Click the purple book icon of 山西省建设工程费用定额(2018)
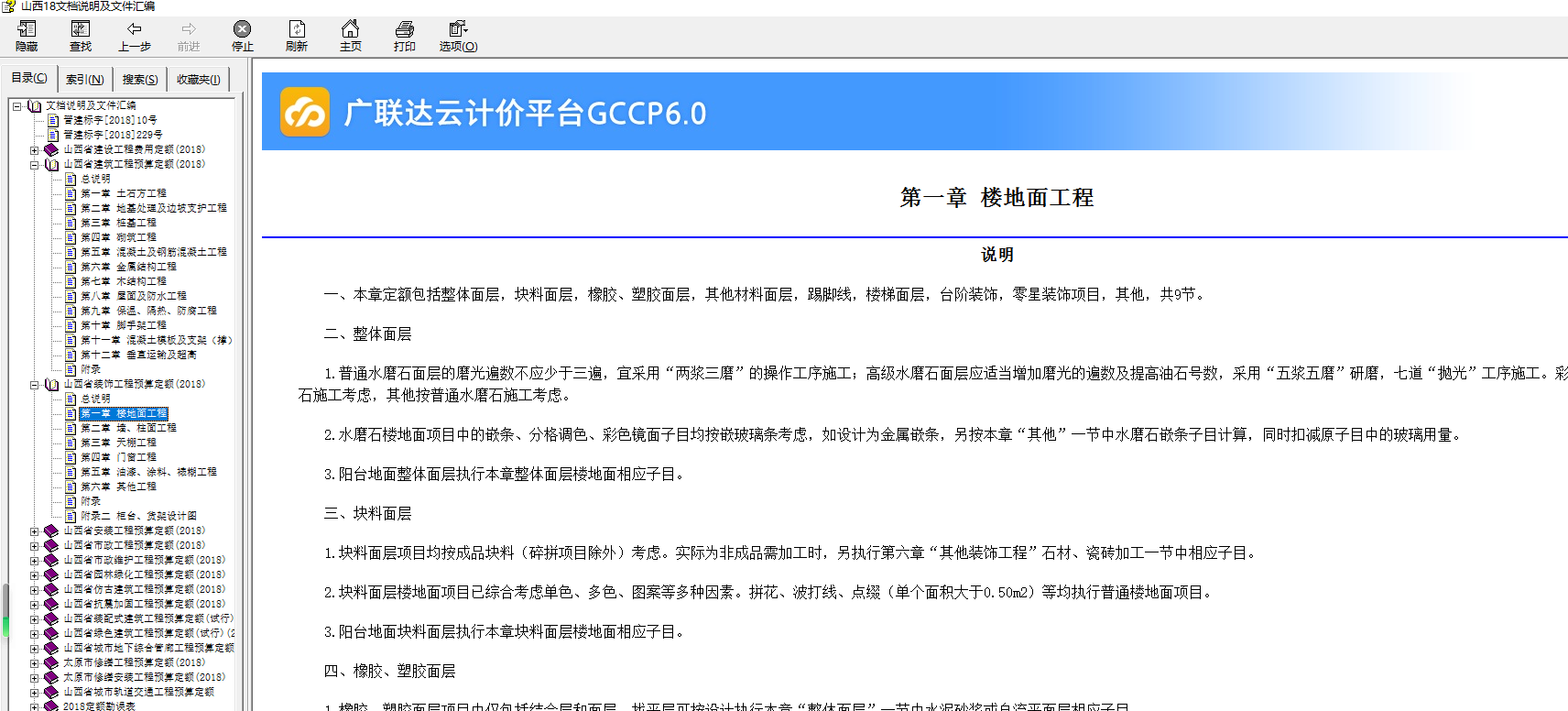 [x=51, y=149]
